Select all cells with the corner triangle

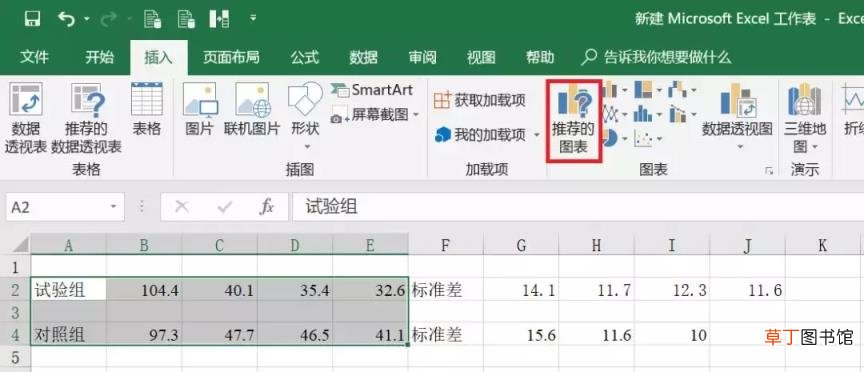point(20,245)
